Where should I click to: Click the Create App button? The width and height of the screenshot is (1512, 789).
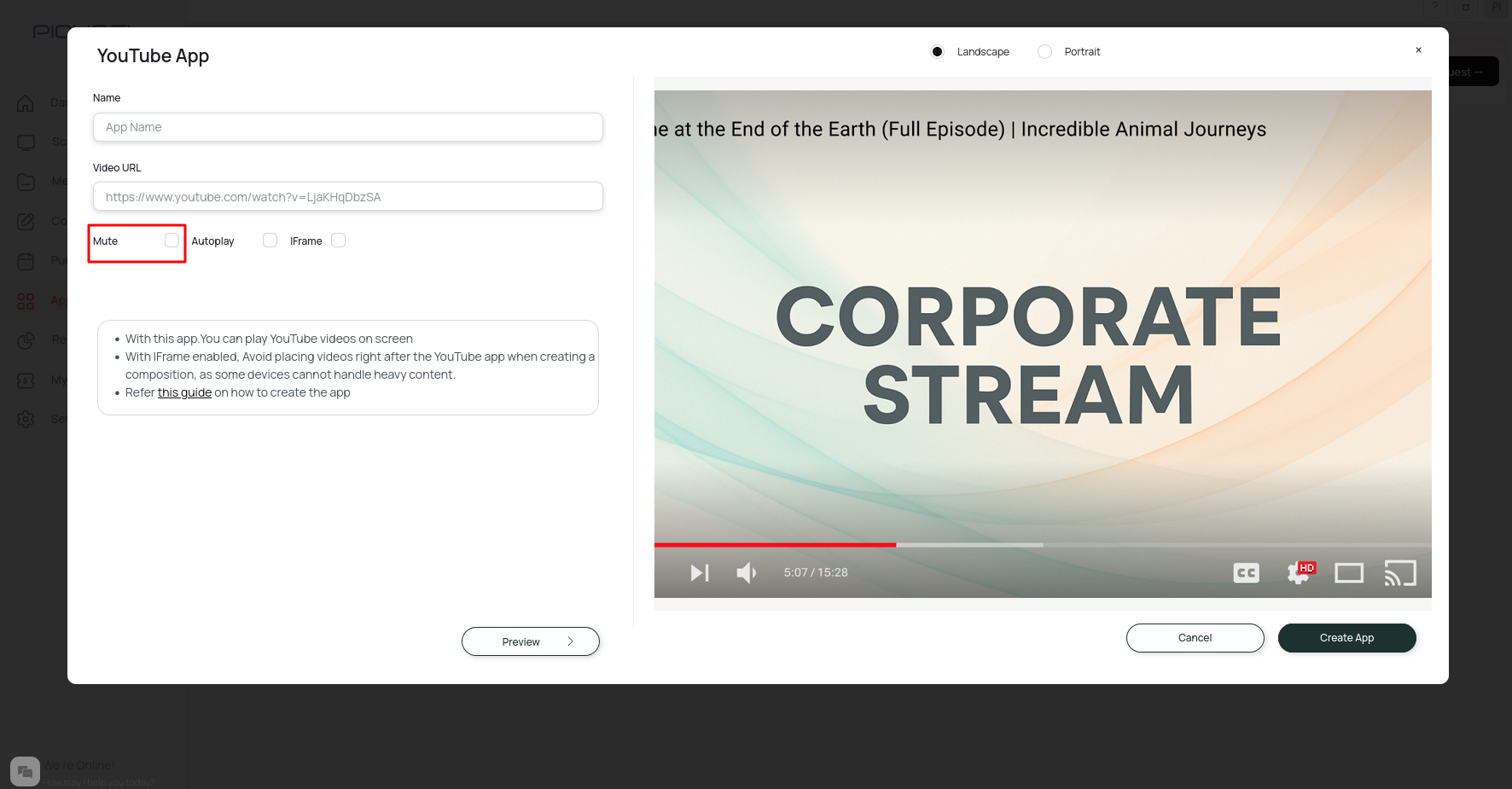1346,637
